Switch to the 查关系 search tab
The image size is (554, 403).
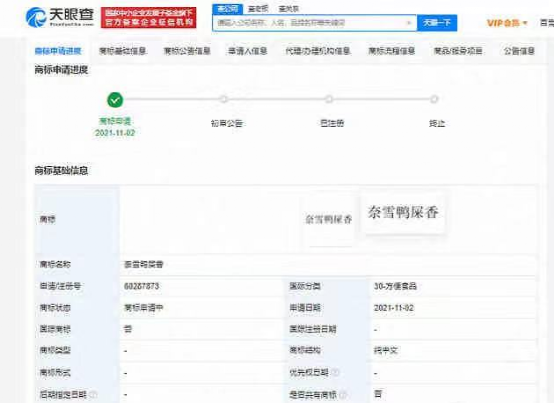(x=288, y=9)
